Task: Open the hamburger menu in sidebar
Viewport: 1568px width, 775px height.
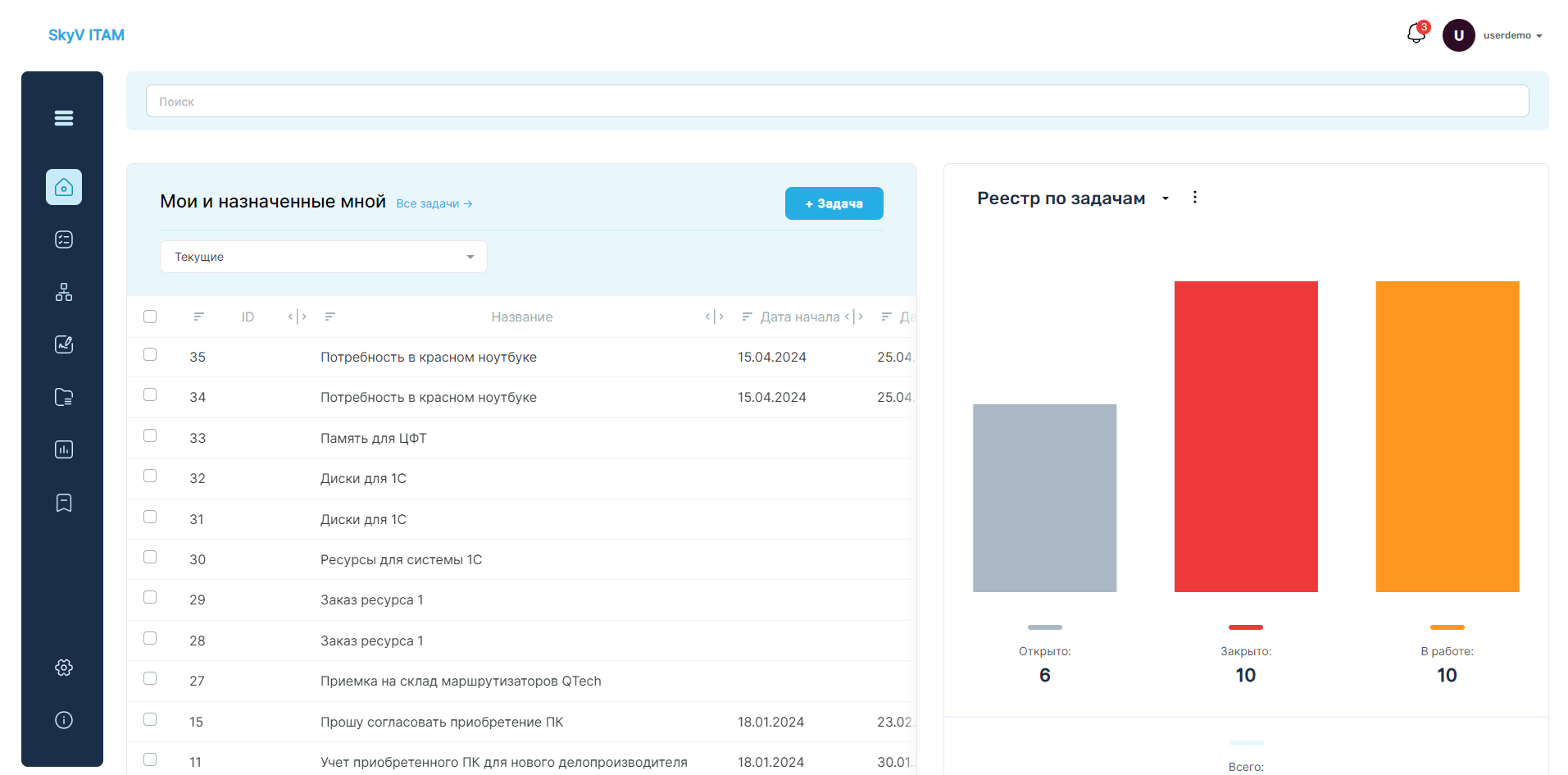Action: [x=64, y=118]
